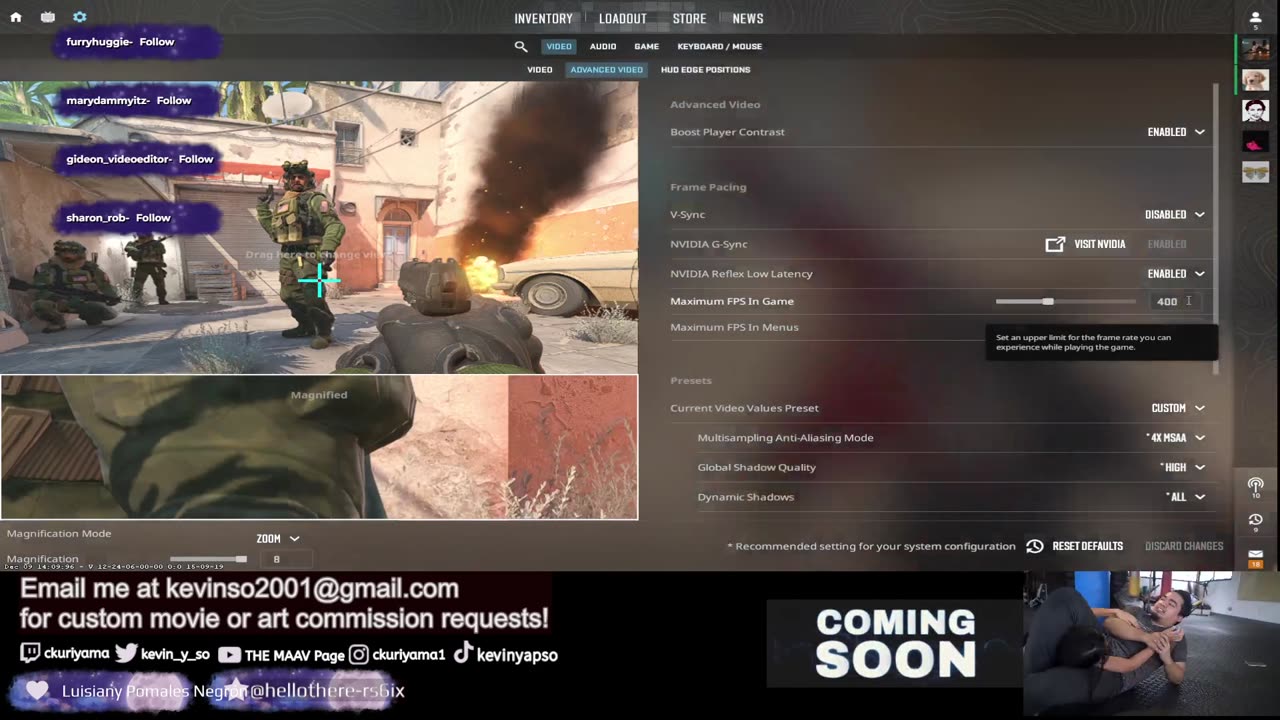1280x720 pixels.
Task: Click the Advanced Video section heading
Action: point(715,104)
